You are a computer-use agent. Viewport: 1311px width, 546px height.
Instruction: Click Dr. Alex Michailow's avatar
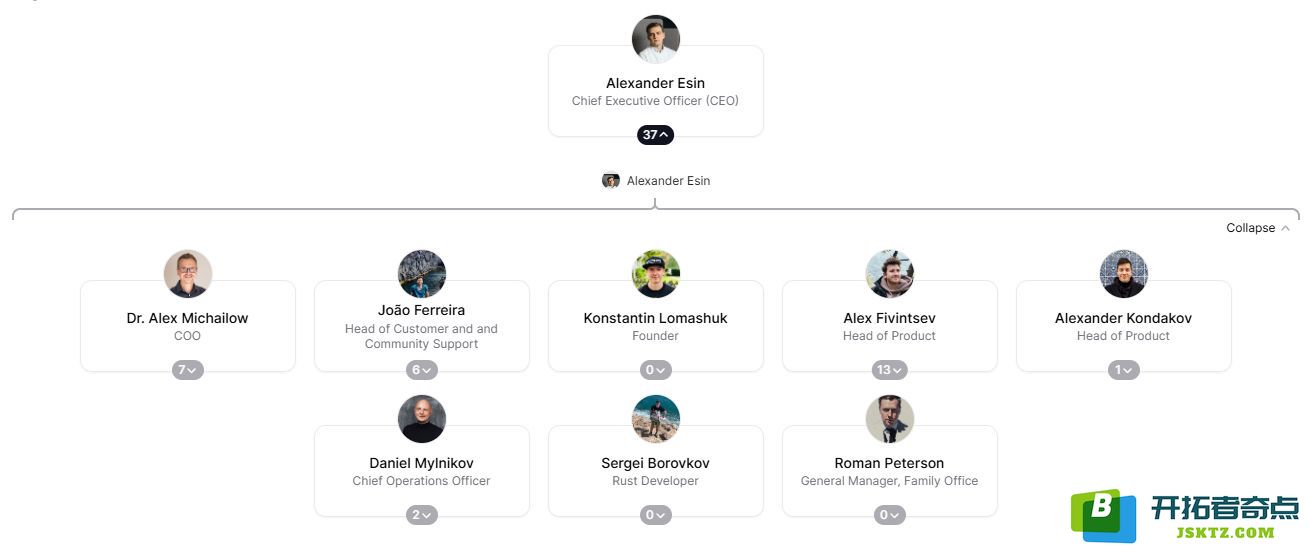click(188, 274)
